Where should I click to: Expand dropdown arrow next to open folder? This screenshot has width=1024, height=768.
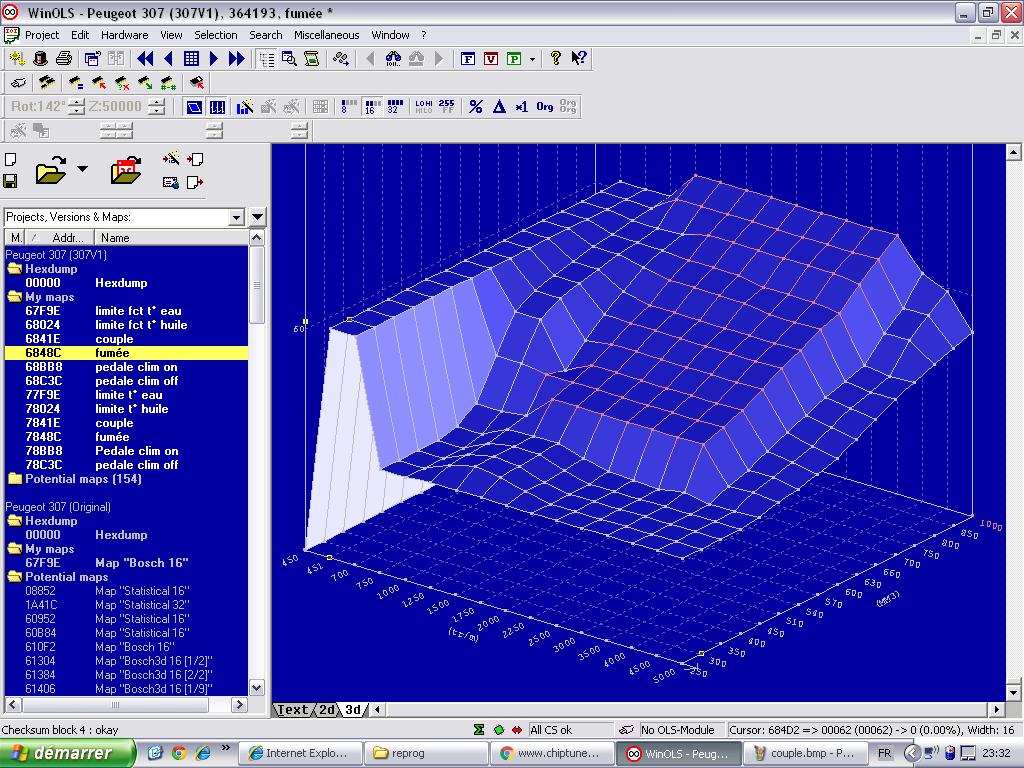(x=82, y=169)
